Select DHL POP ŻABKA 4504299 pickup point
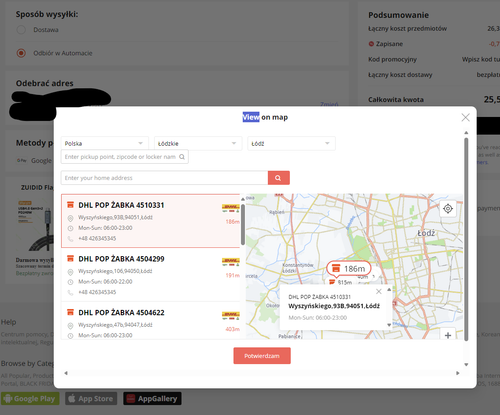Screen dimensions: 500x415 pos(151,275)
